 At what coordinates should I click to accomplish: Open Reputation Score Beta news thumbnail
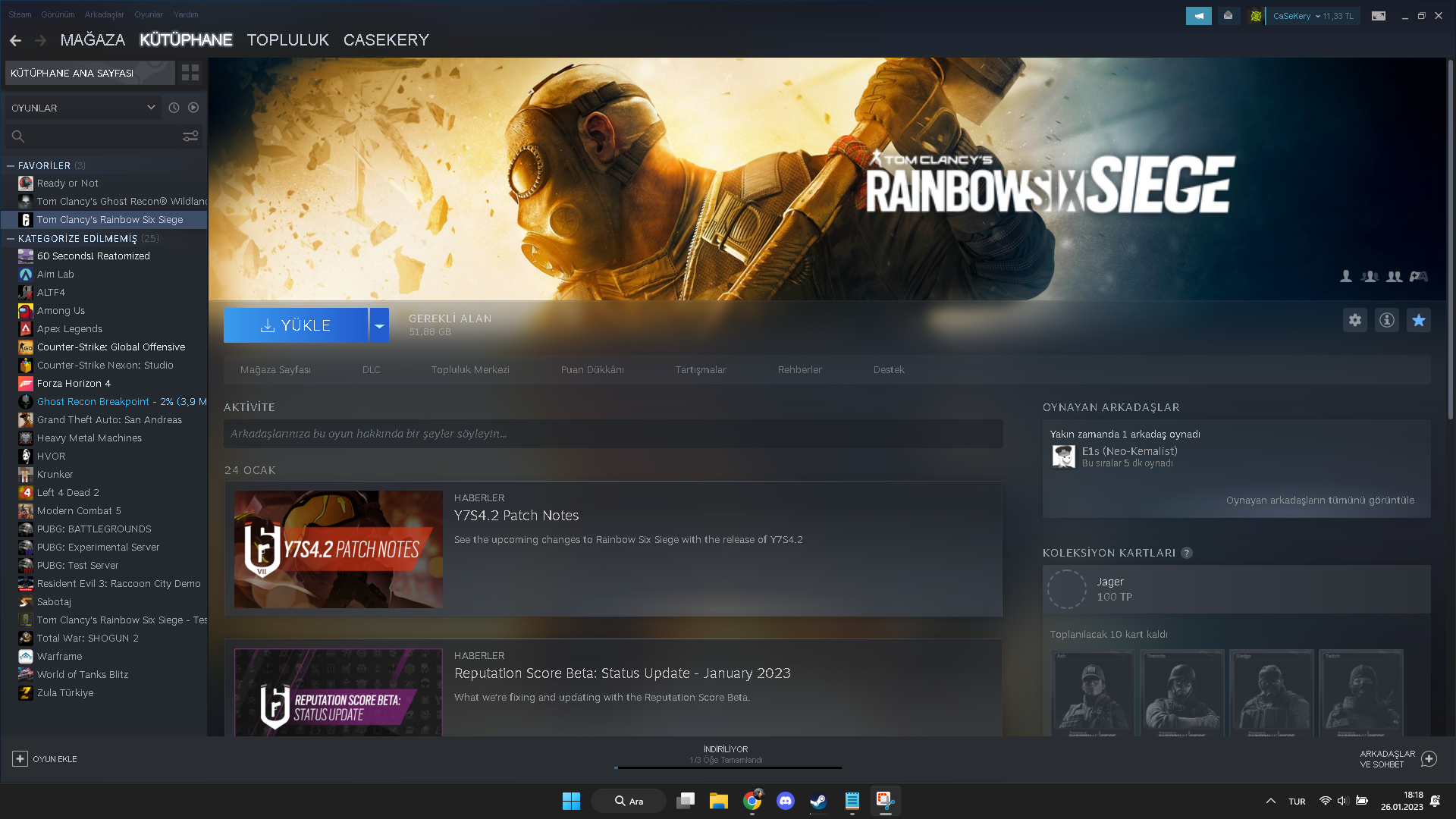[x=338, y=692]
